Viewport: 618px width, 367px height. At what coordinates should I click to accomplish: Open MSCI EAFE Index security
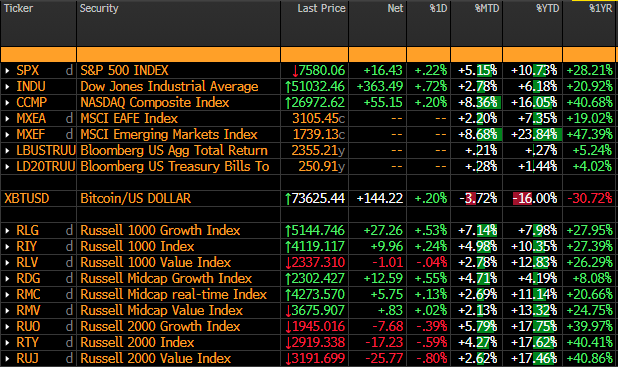[x=129, y=119]
